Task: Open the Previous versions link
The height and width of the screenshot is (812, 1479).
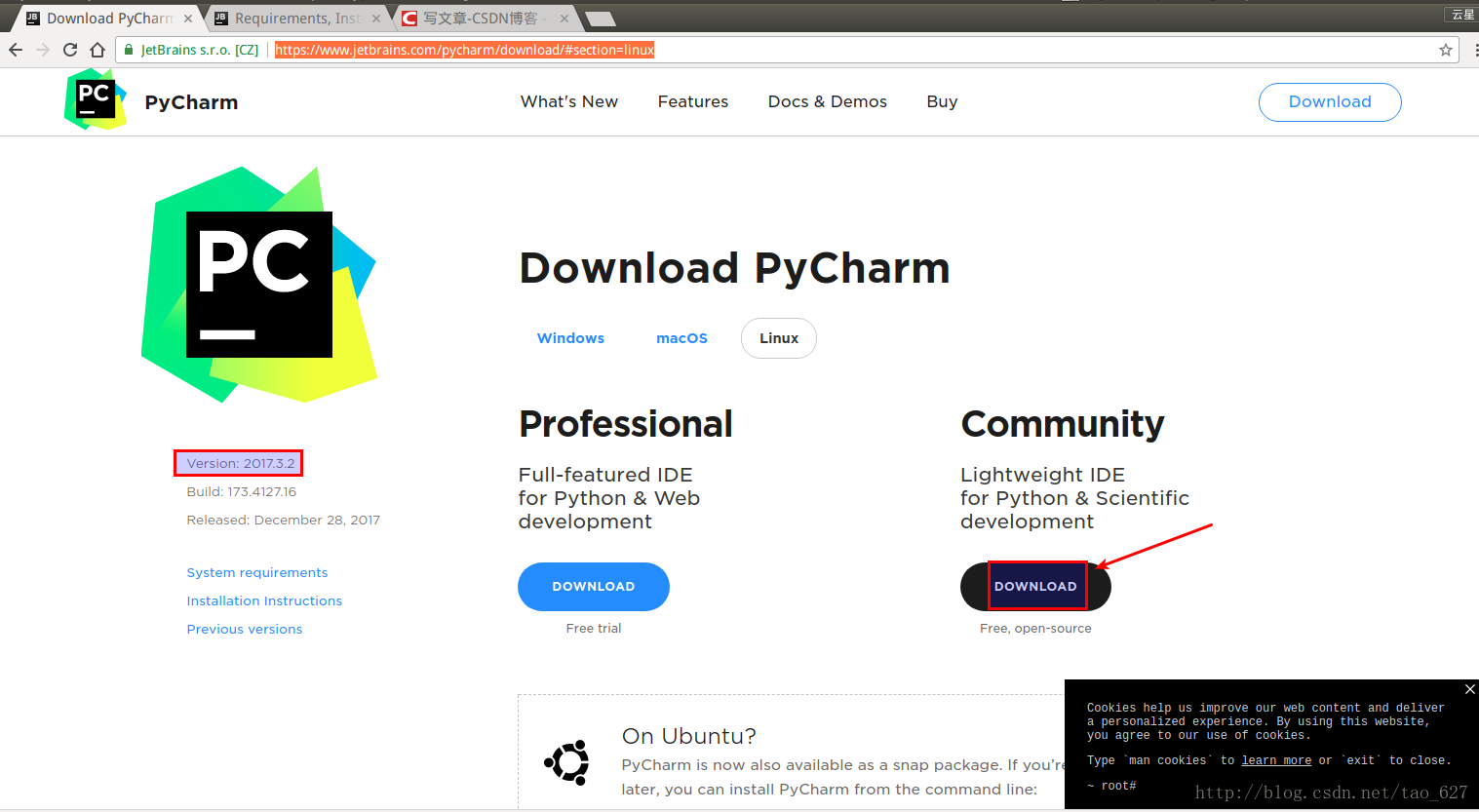Action: tap(245, 629)
